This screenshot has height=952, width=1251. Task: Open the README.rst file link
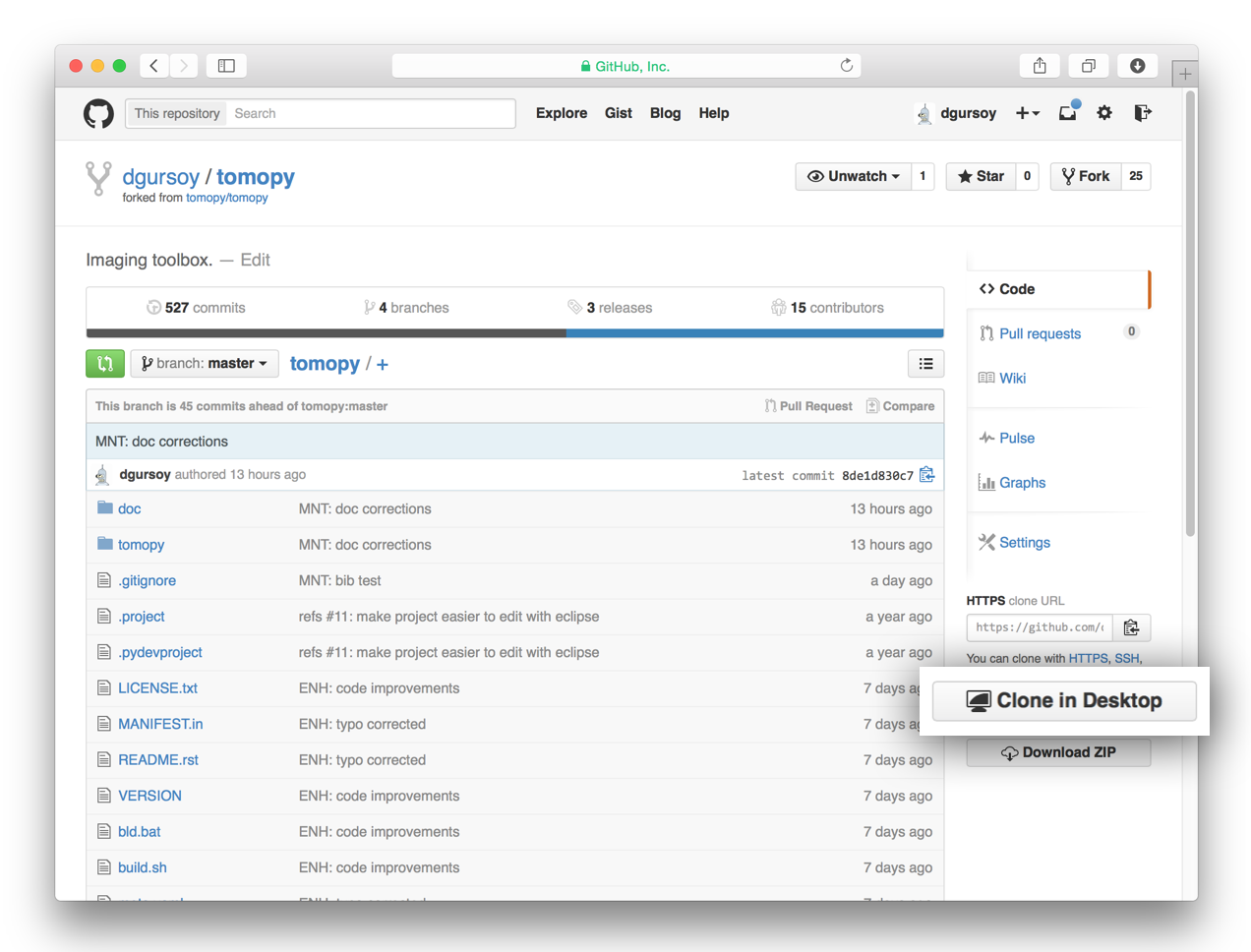pos(158,759)
